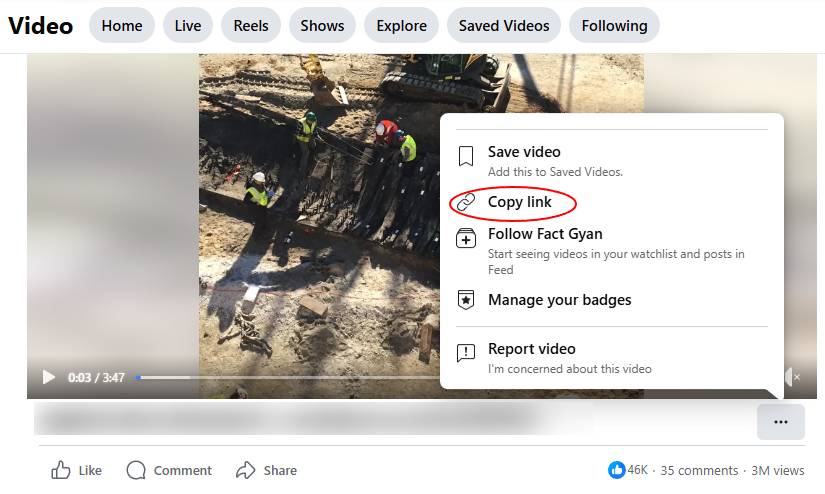
Task: Open the Saved Videos tab
Action: tap(504, 26)
